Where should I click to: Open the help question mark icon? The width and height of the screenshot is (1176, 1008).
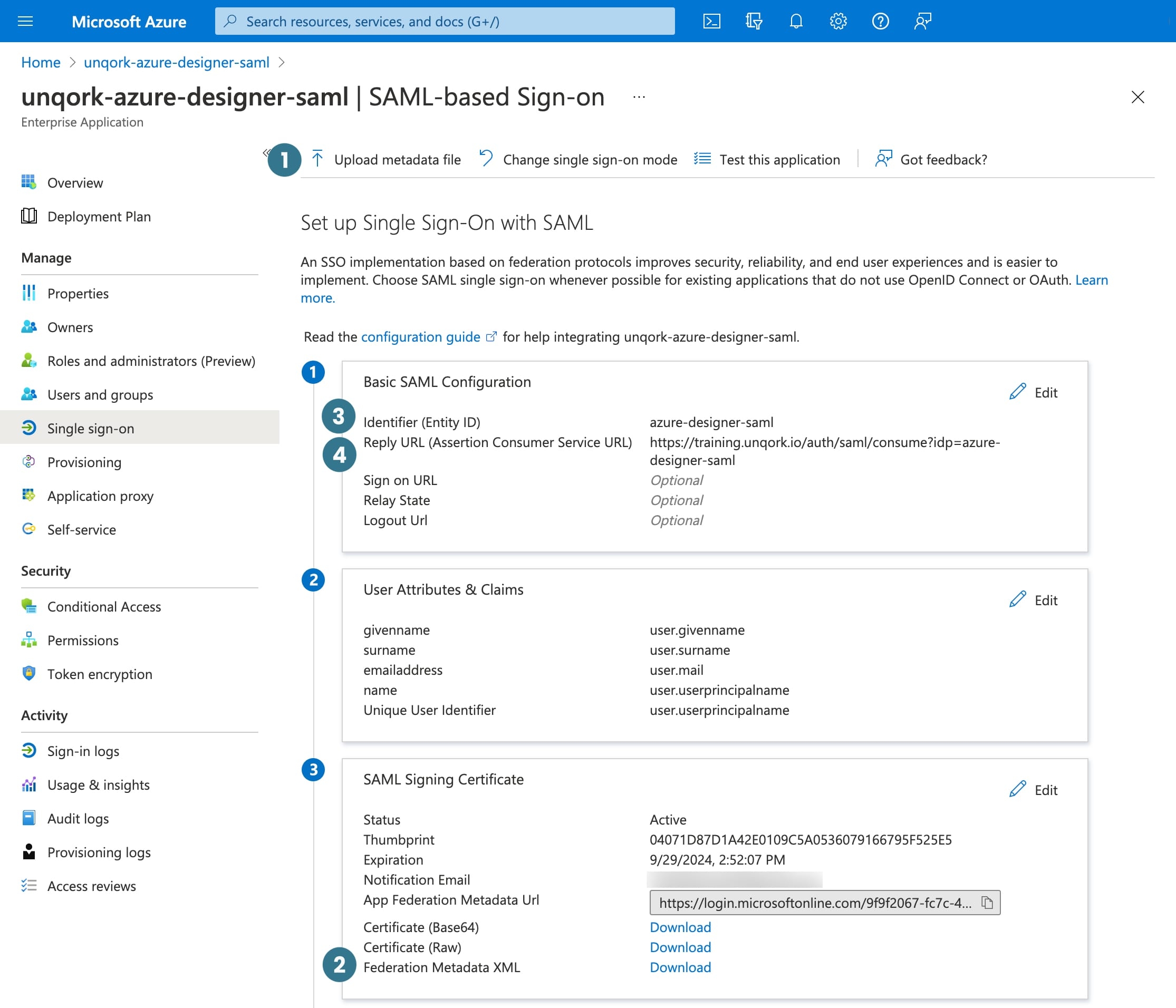pyautogui.click(x=880, y=22)
